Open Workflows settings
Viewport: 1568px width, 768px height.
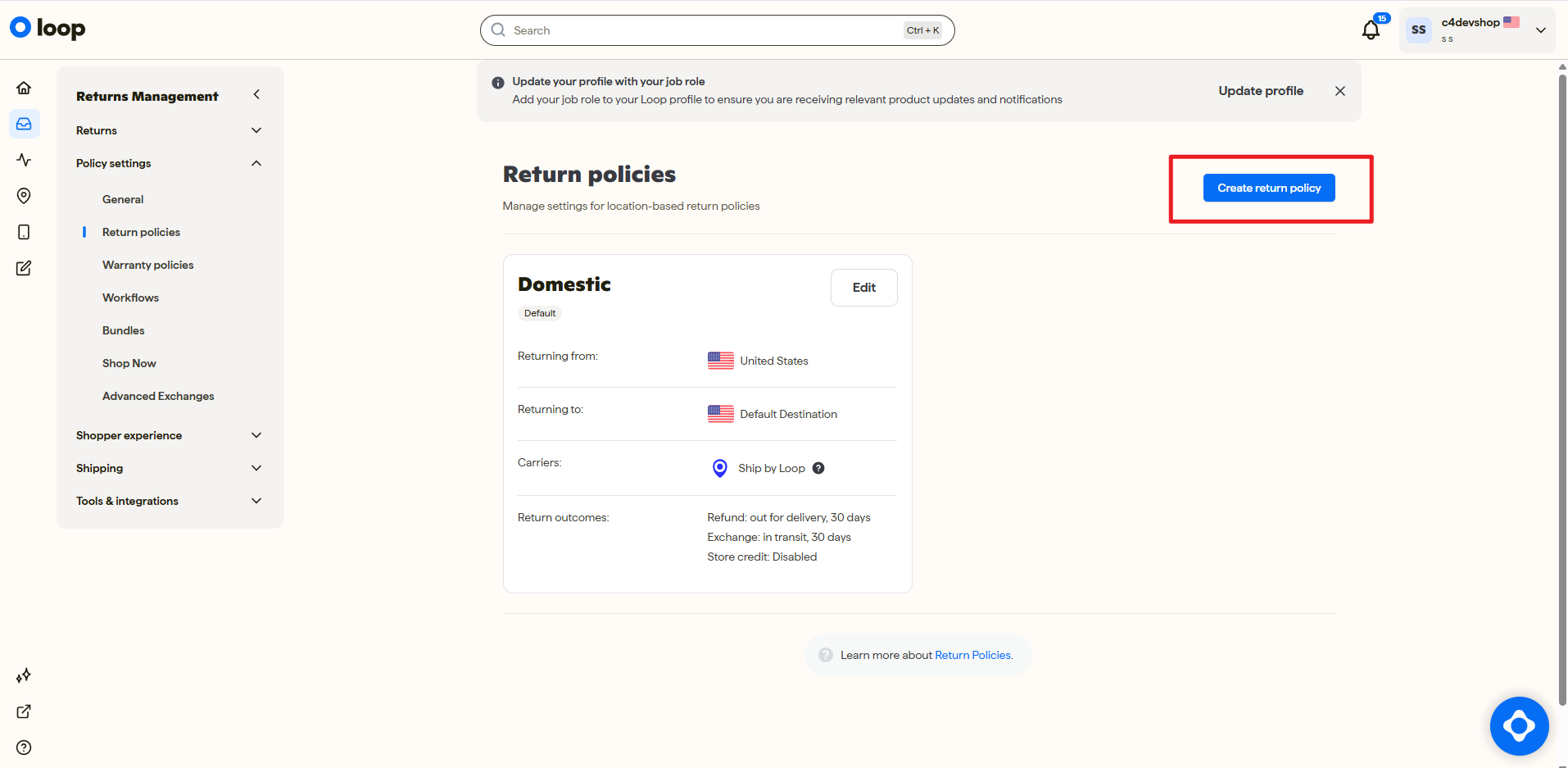pyautogui.click(x=130, y=298)
